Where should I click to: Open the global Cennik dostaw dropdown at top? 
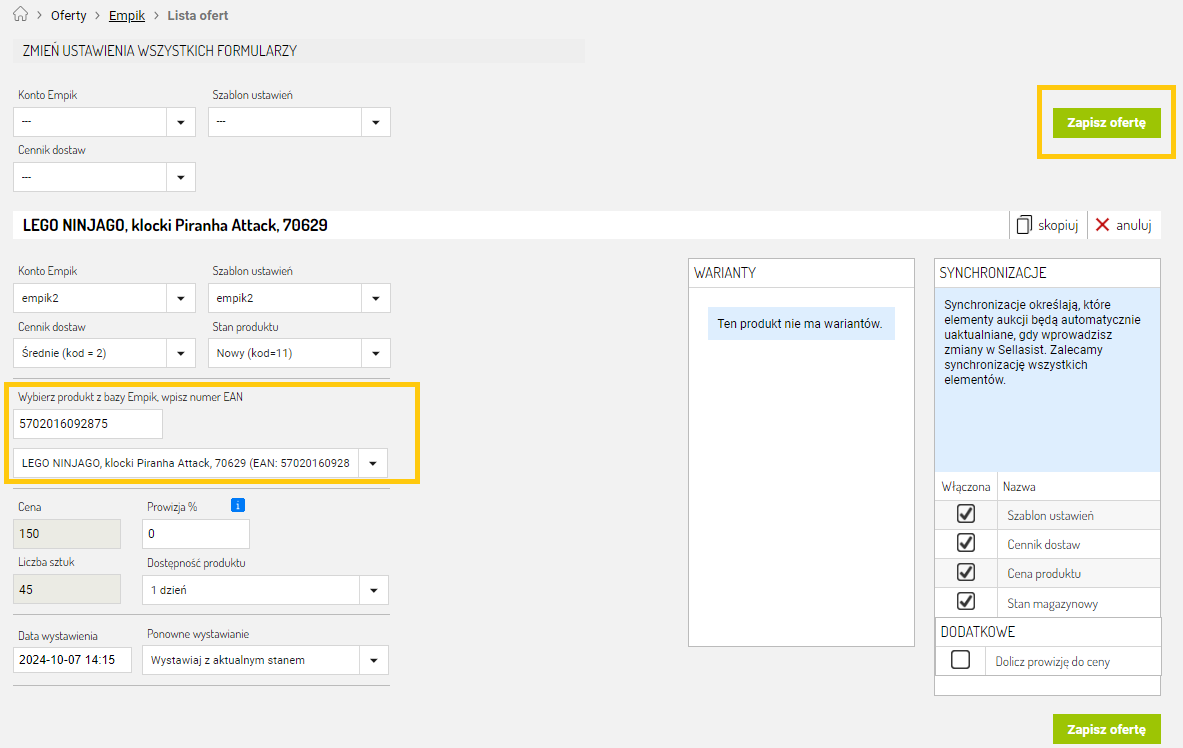pos(180,177)
